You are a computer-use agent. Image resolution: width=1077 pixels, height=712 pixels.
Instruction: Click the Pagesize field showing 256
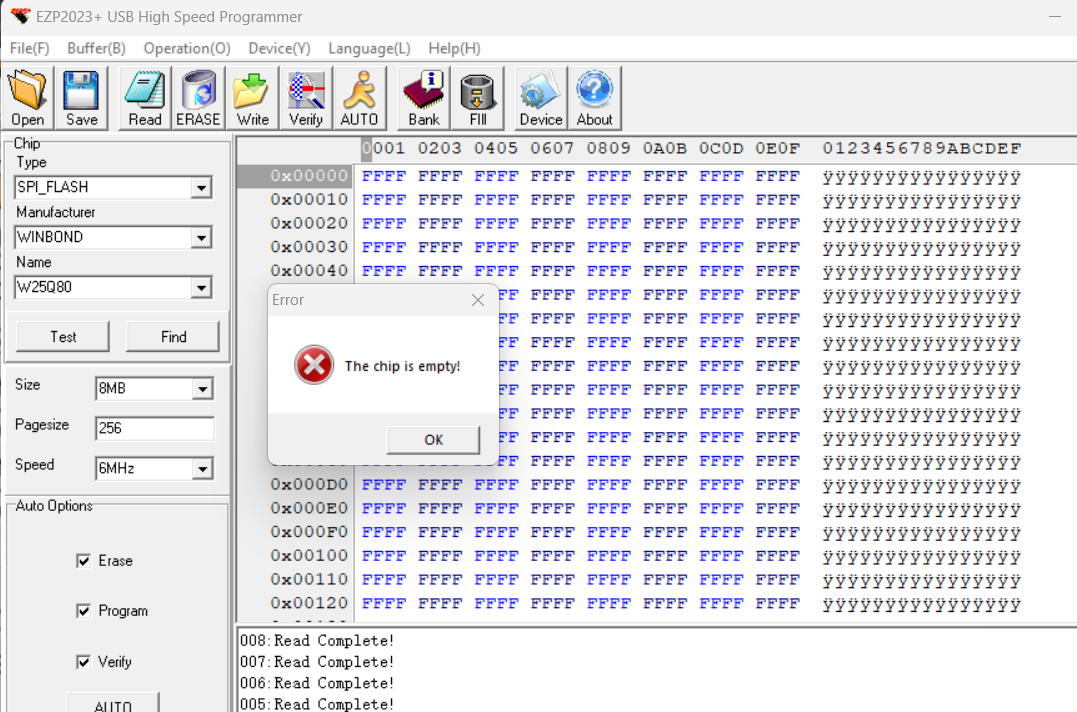point(155,428)
